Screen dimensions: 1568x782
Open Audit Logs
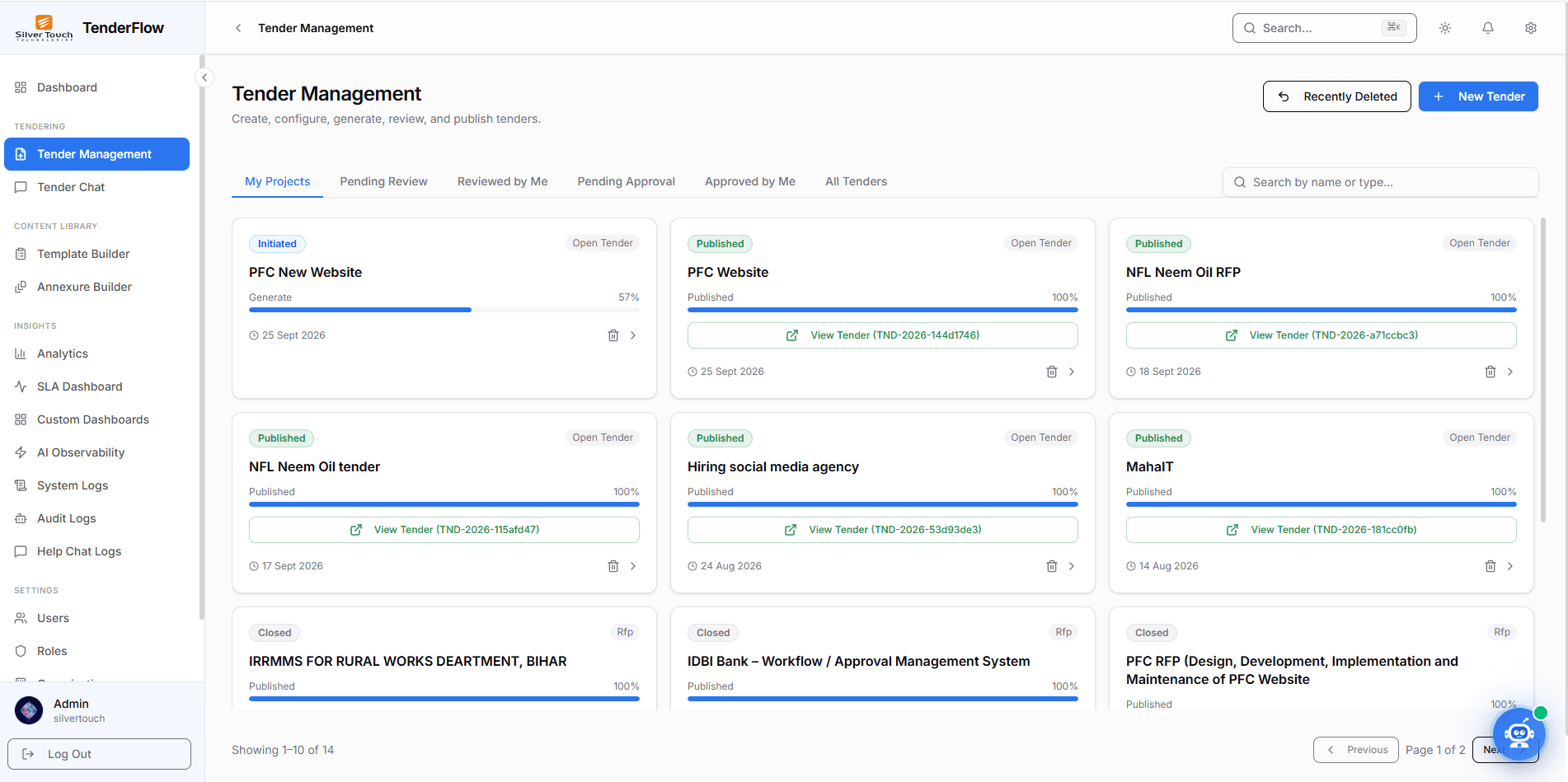pyautogui.click(x=97, y=518)
